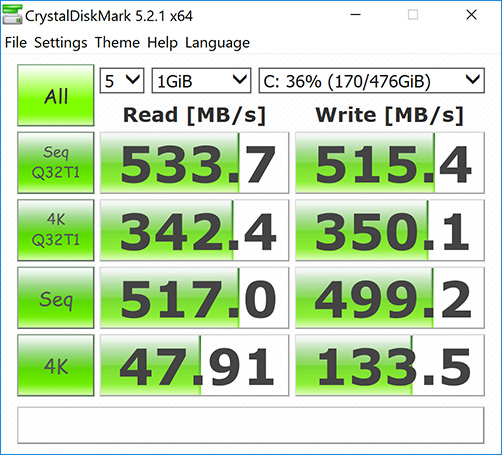Click the Seq Q32T1 read result 533.7
This screenshot has width=502, height=455.
[x=194, y=163]
